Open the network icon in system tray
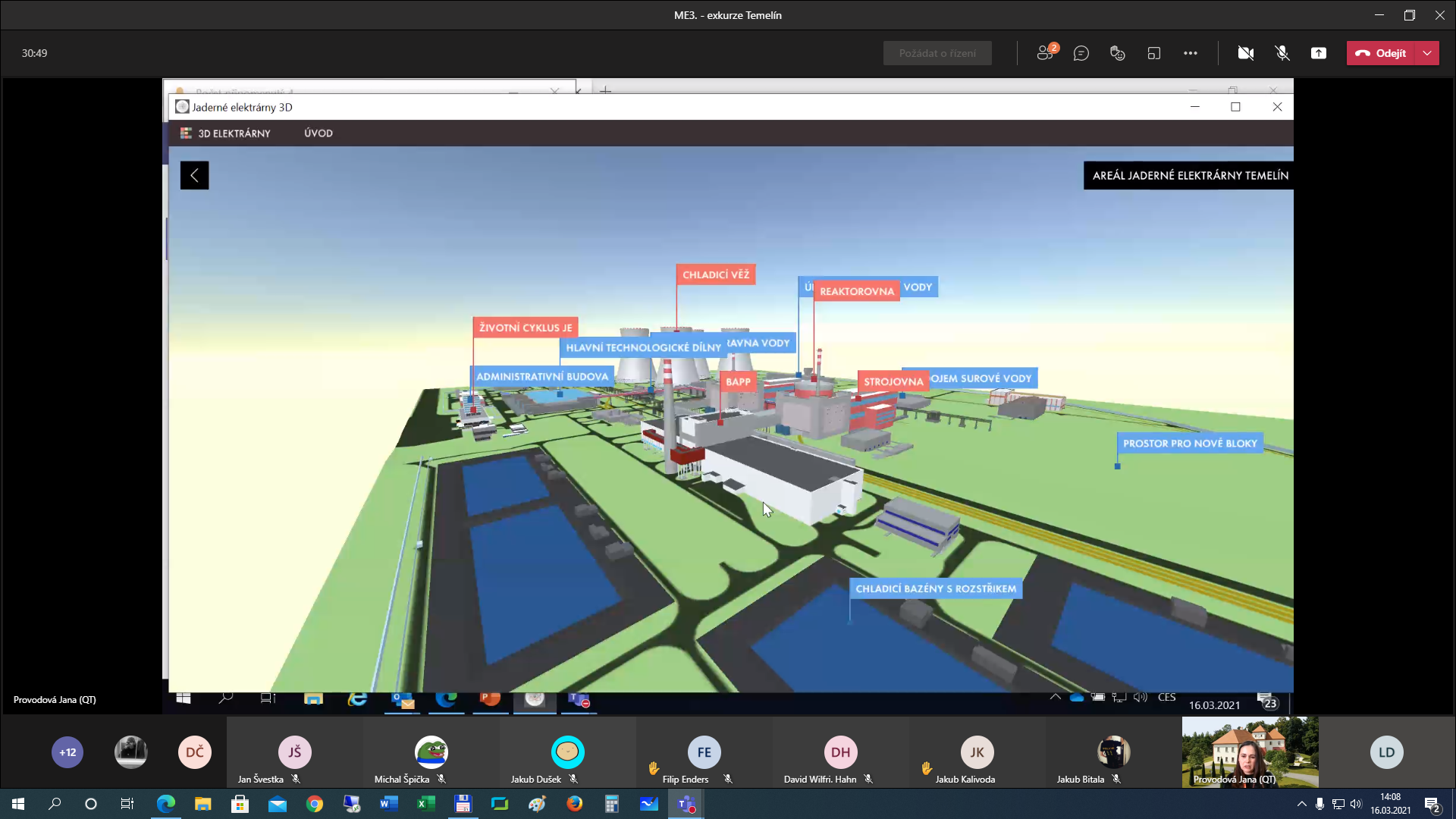The width and height of the screenshot is (1456, 819). [1338, 804]
